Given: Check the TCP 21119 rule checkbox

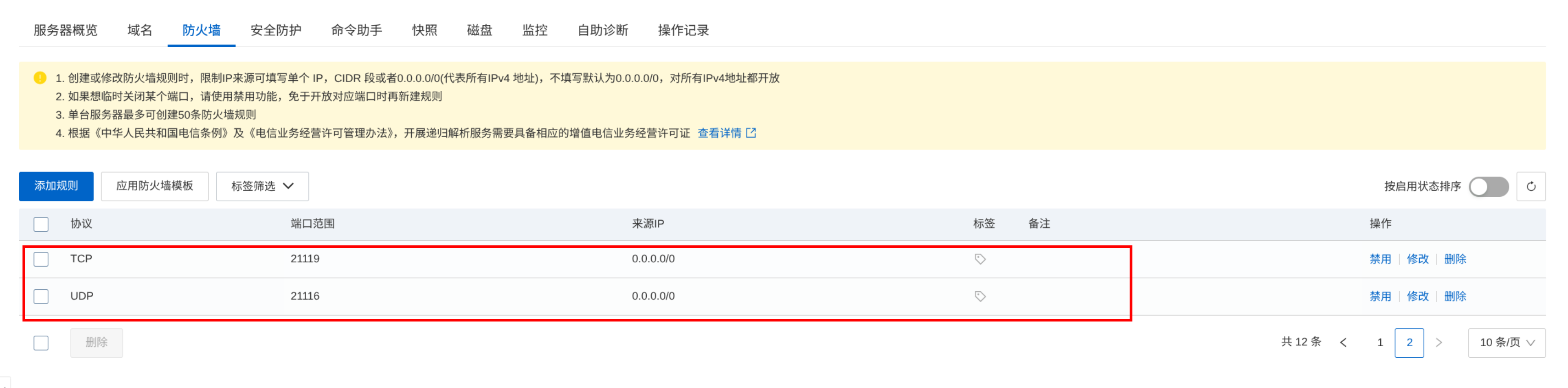Looking at the screenshot, I should (41, 259).
